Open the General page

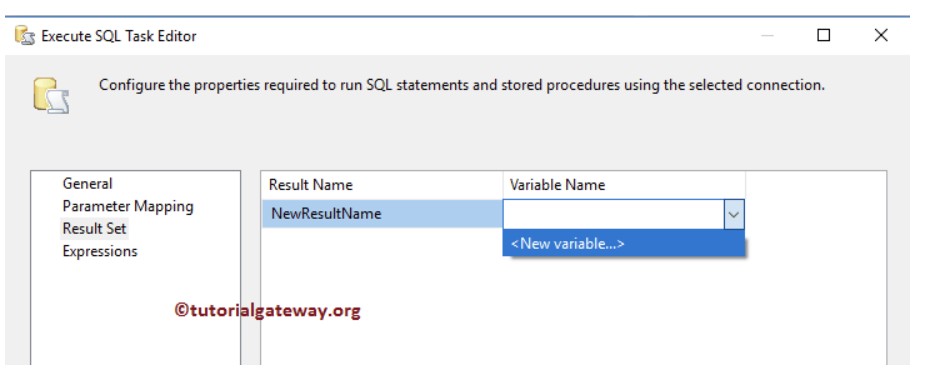(87, 184)
